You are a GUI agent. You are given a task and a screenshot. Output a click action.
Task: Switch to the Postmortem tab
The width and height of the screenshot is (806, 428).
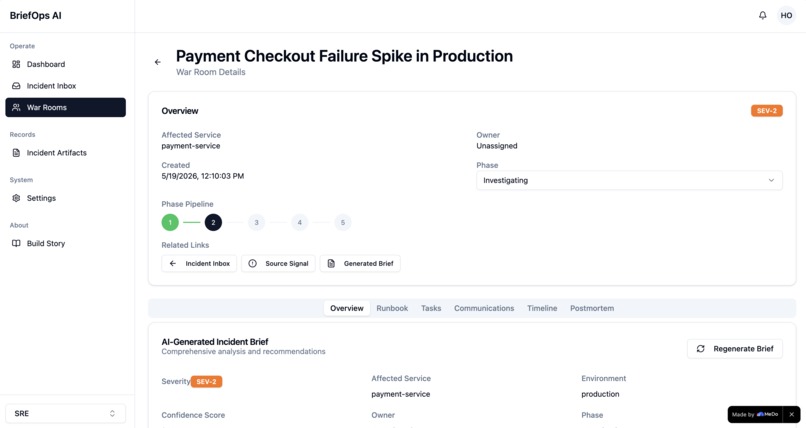pyautogui.click(x=592, y=308)
